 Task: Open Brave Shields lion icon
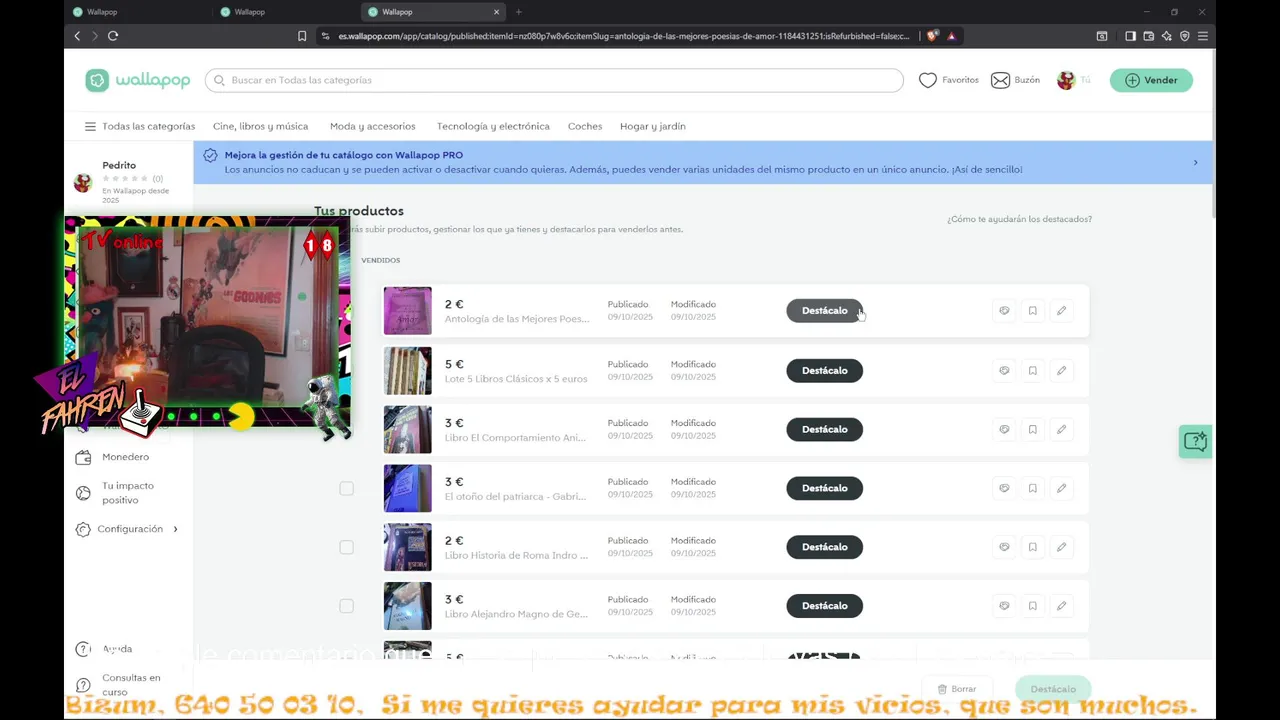(x=932, y=36)
